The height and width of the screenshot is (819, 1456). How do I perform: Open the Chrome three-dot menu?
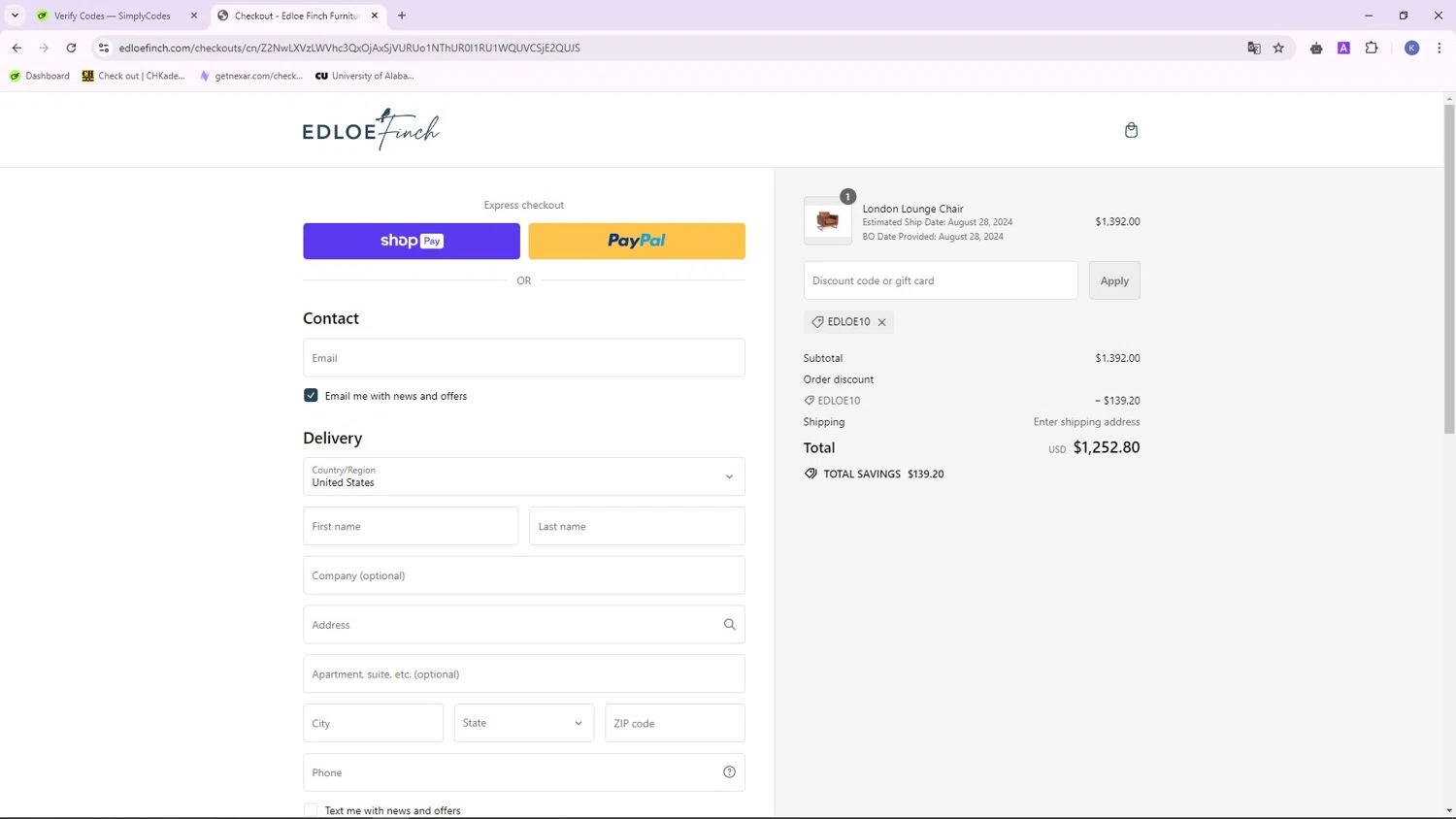point(1439,48)
